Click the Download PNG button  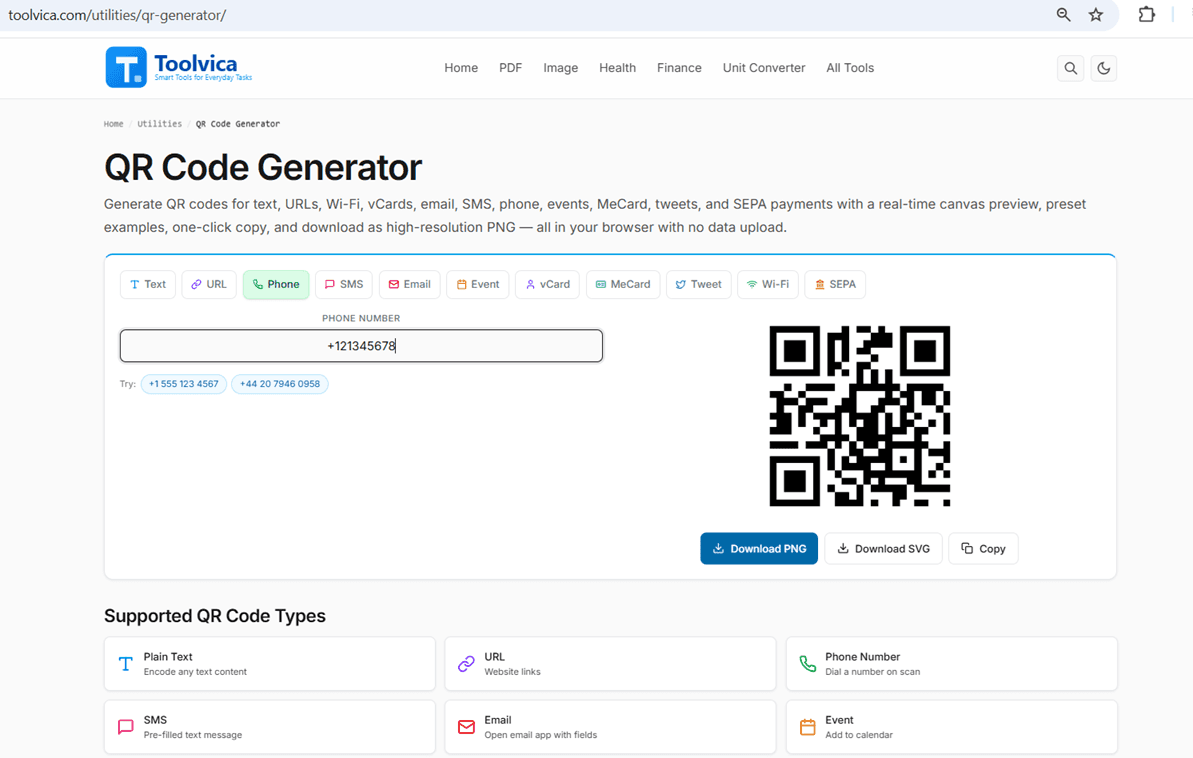pos(759,549)
